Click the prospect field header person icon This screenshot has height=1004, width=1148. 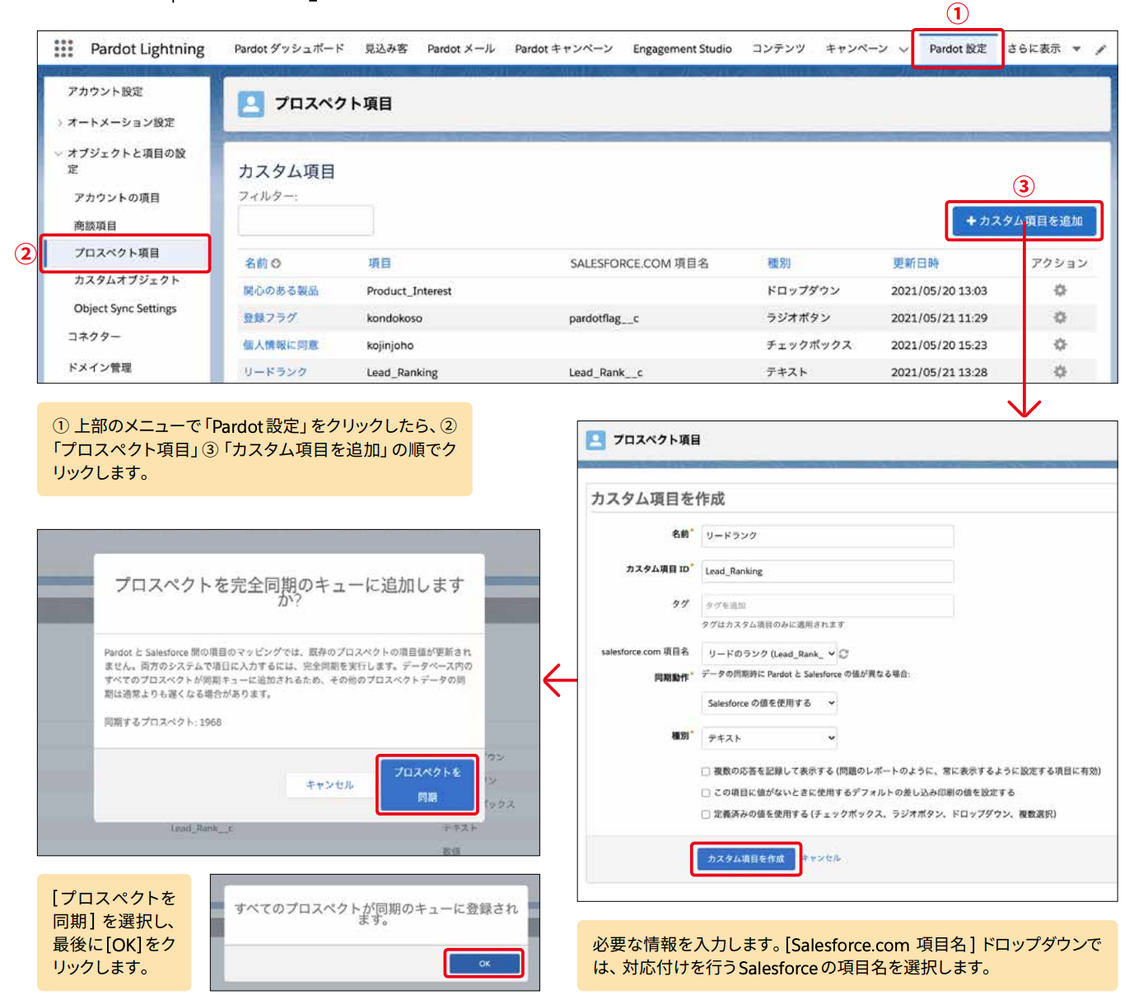pos(251,104)
